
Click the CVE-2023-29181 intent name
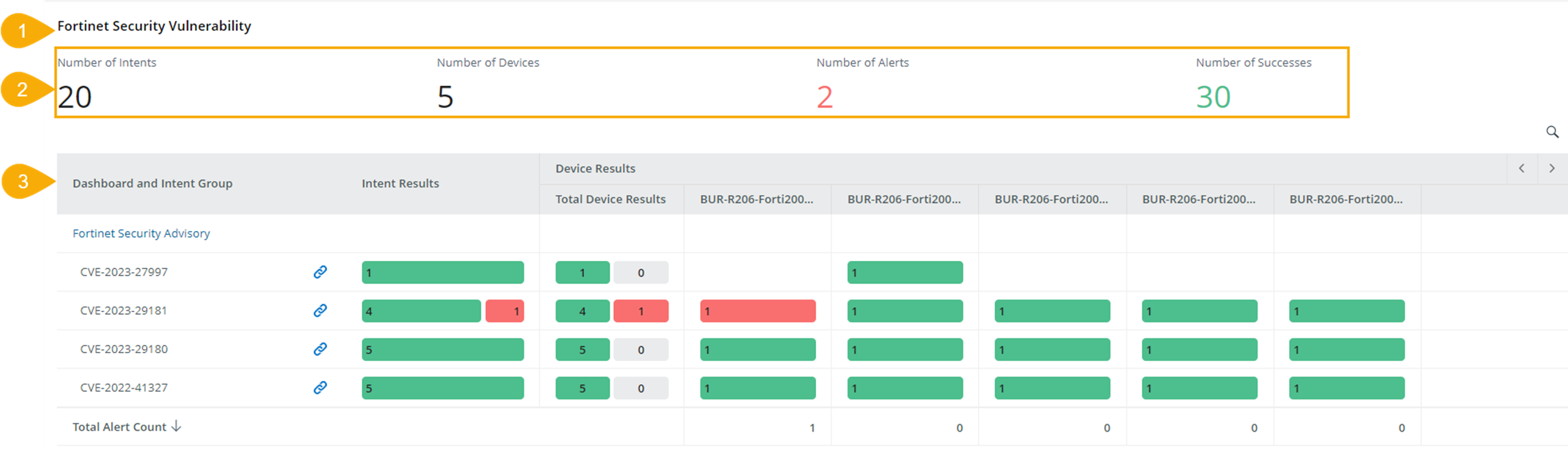point(123,310)
